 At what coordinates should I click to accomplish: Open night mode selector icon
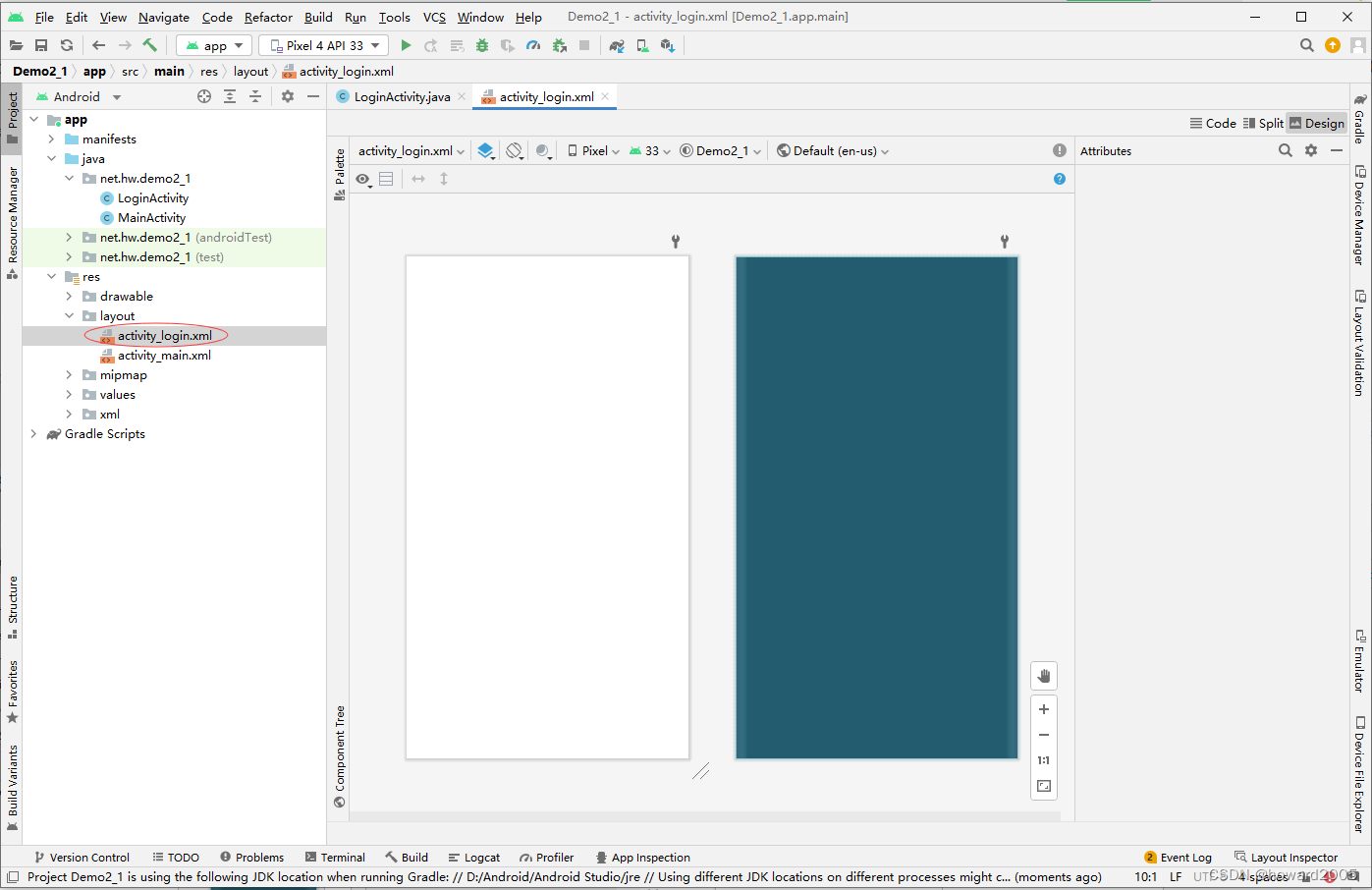(544, 151)
